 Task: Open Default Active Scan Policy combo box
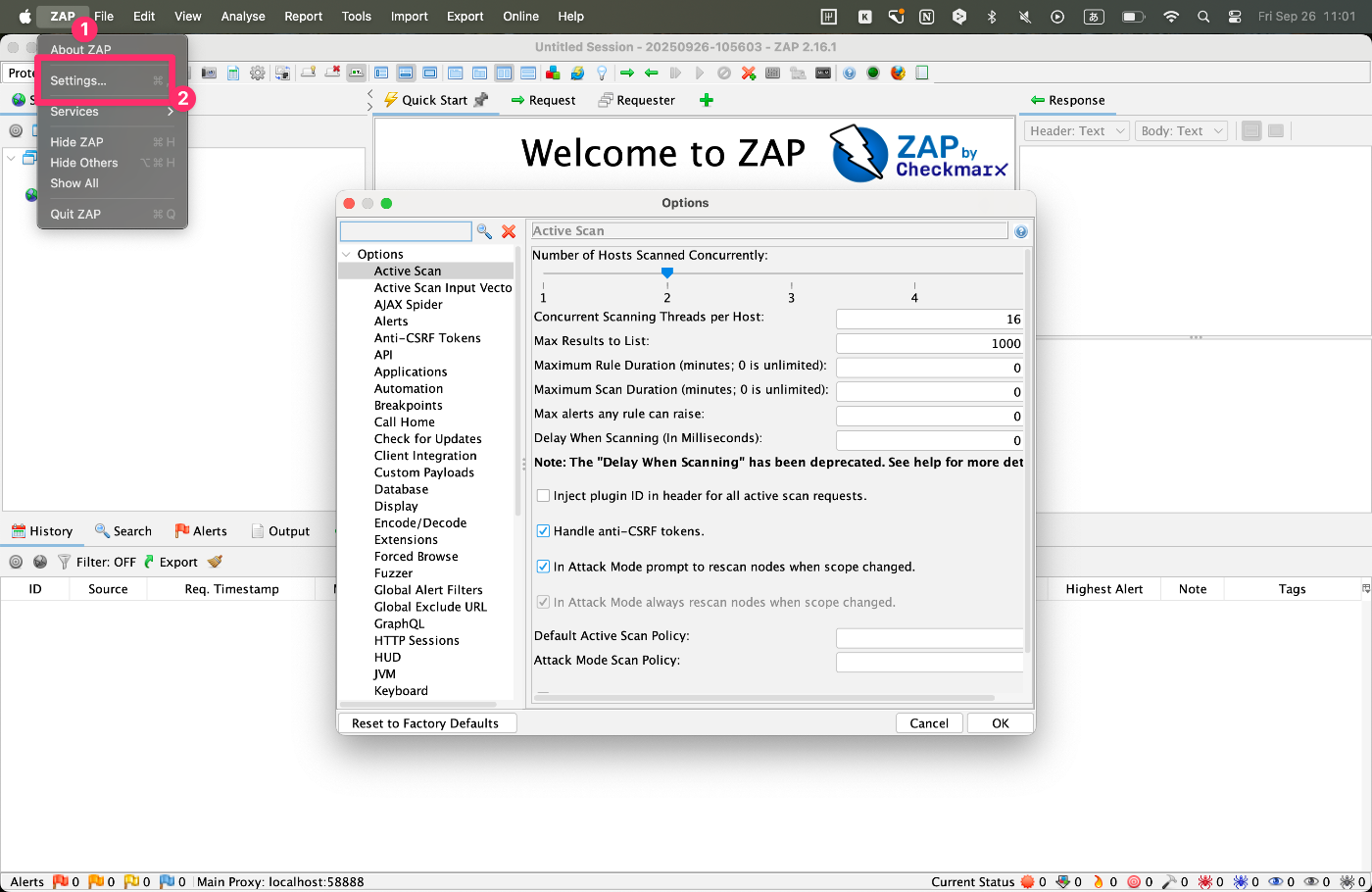929,637
